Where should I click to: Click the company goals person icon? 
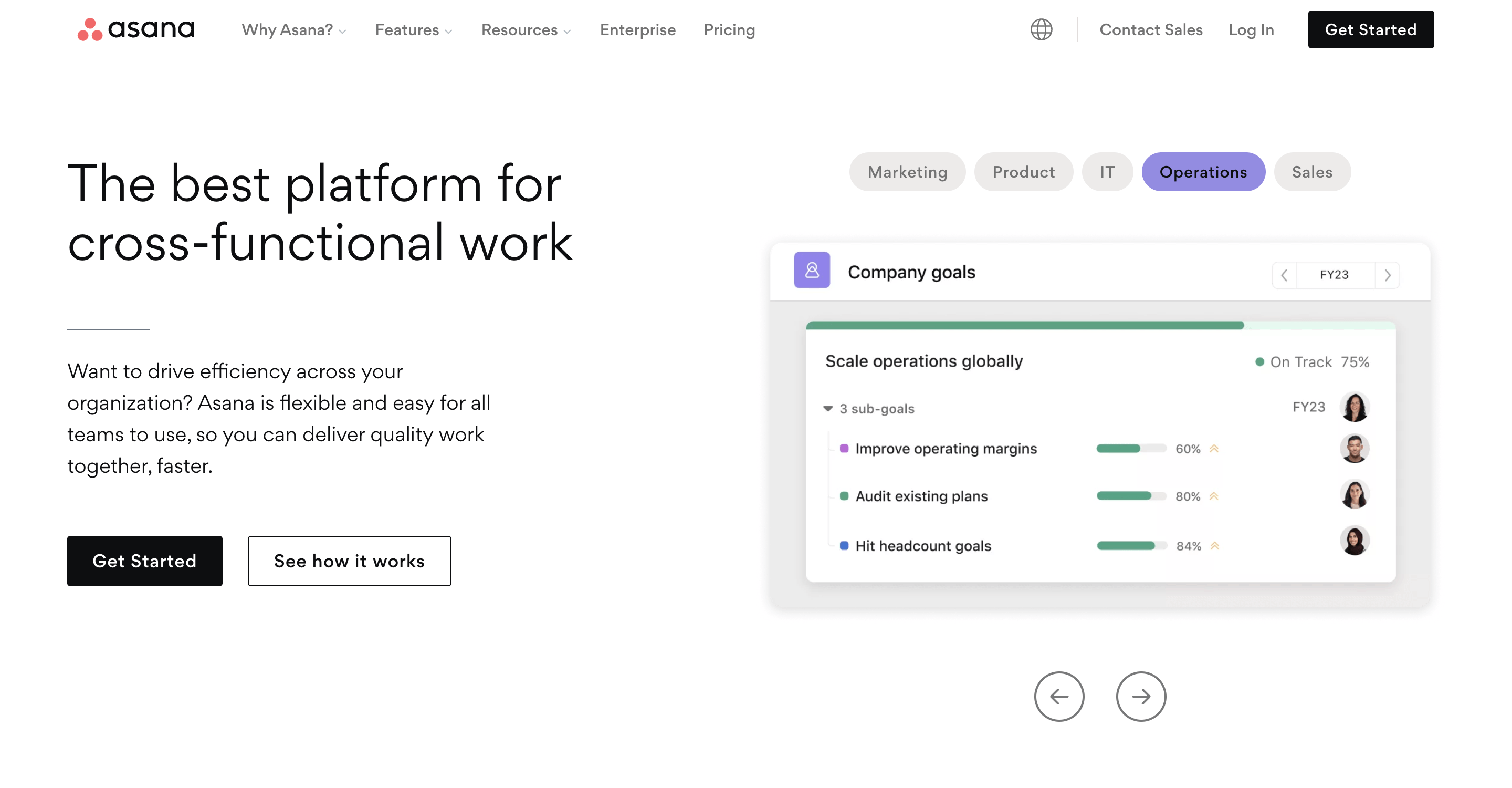tap(812, 271)
